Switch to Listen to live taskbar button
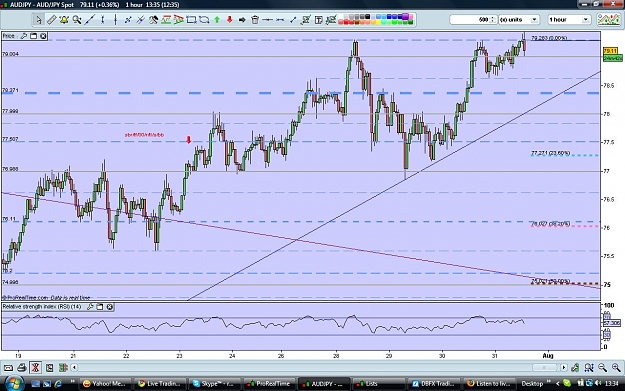 tap(488, 383)
